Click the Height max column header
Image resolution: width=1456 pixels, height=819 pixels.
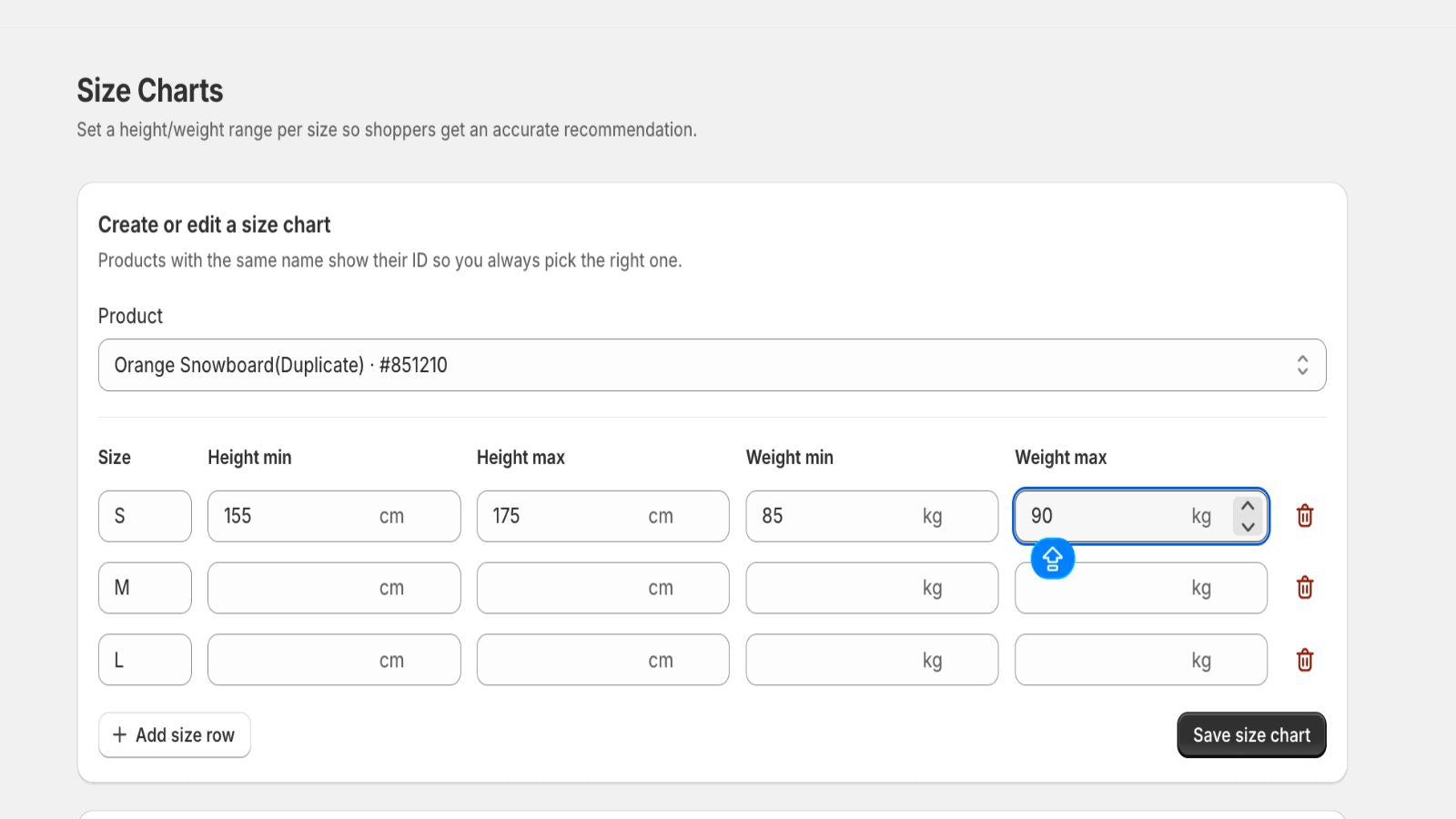[x=521, y=458]
